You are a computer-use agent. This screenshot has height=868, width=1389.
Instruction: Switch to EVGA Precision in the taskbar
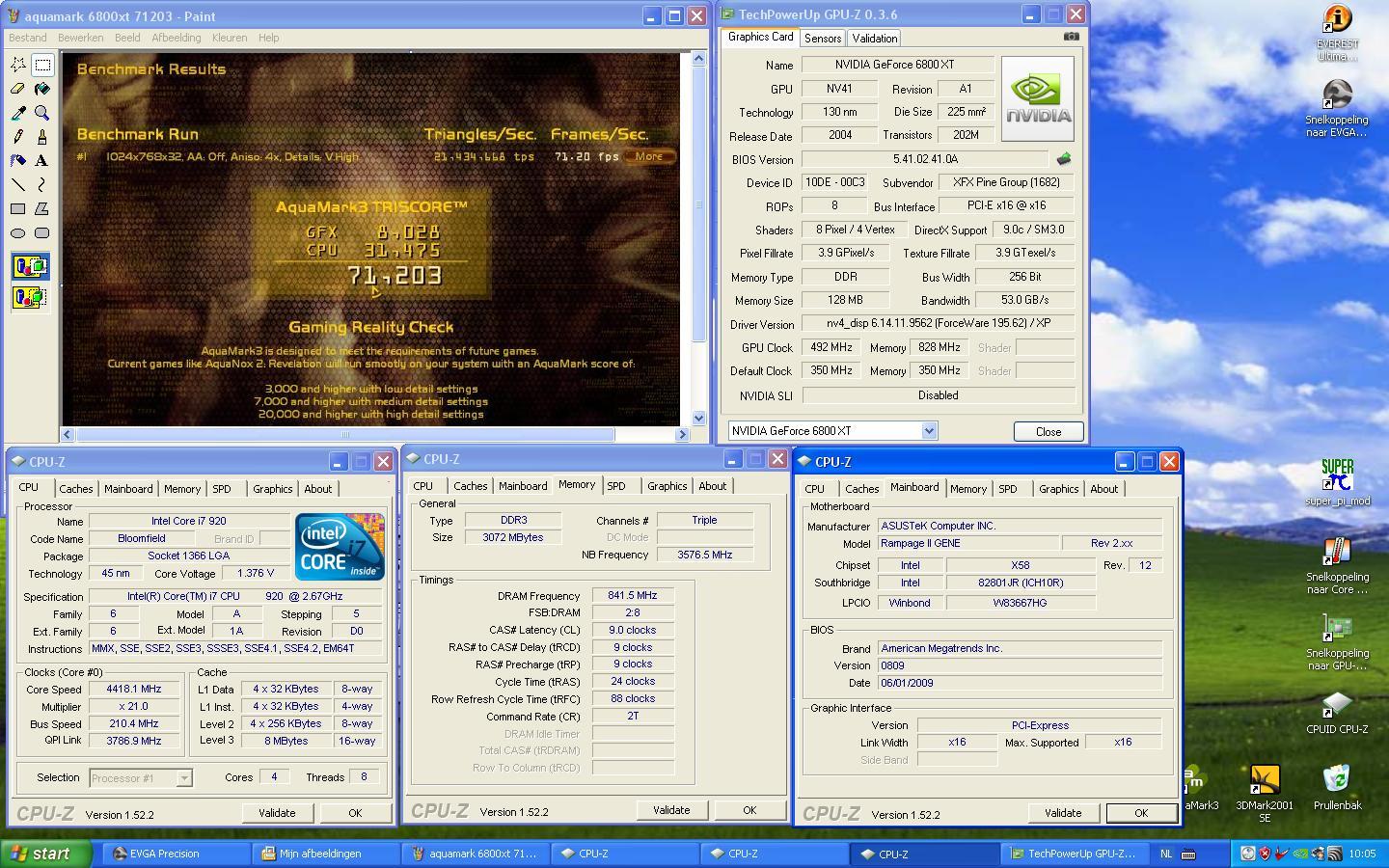pos(177,854)
